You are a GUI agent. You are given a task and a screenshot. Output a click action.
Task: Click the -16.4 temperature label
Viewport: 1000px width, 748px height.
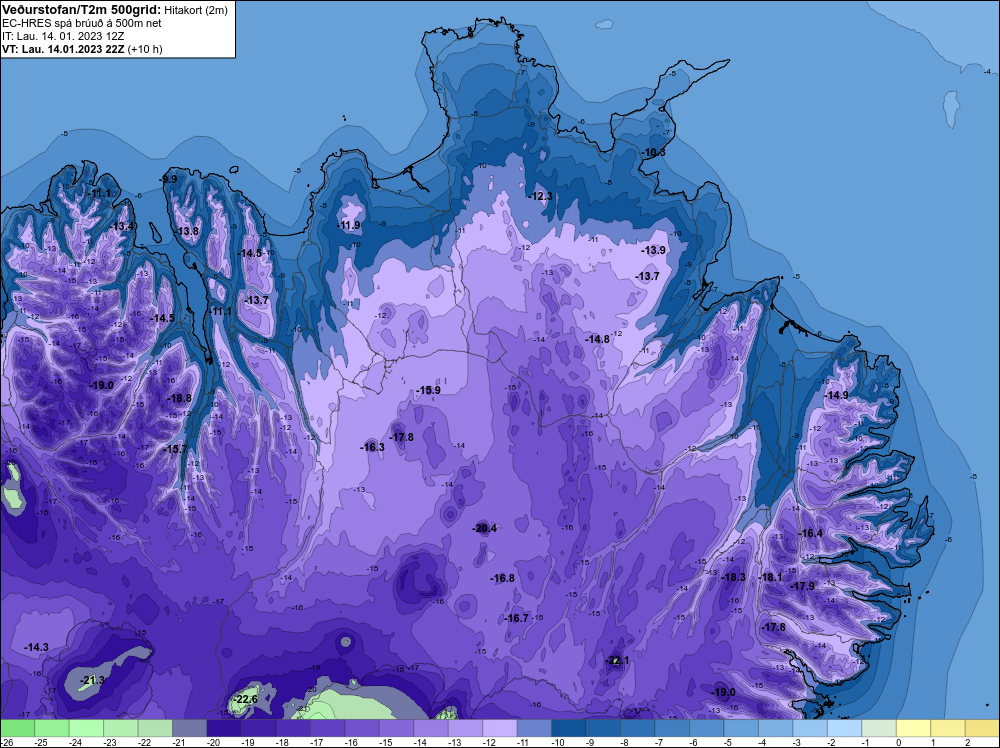coord(811,533)
